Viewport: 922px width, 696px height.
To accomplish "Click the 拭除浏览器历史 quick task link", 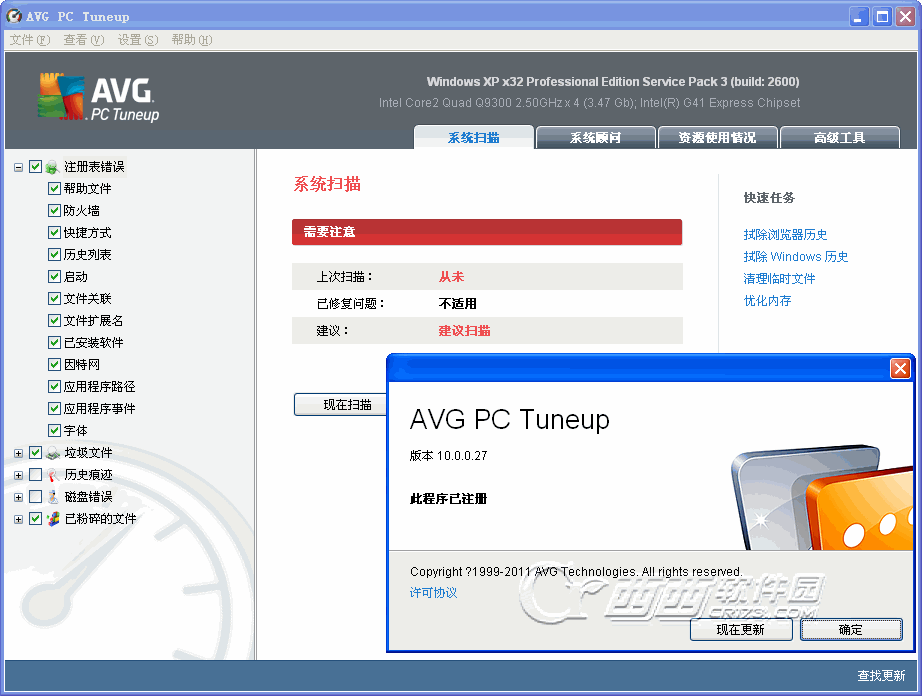I will pos(785,235).
